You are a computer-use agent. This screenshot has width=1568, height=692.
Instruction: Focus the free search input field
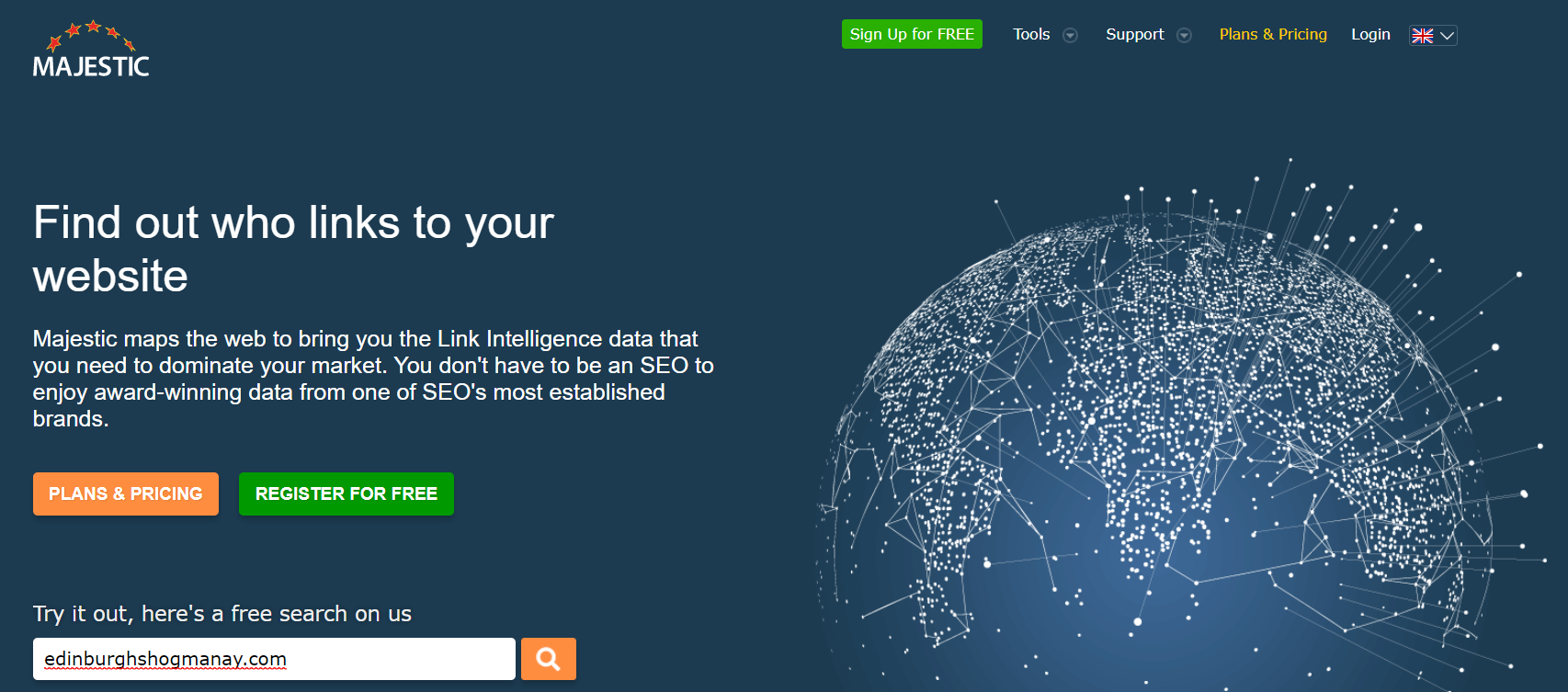click(274, 659)
